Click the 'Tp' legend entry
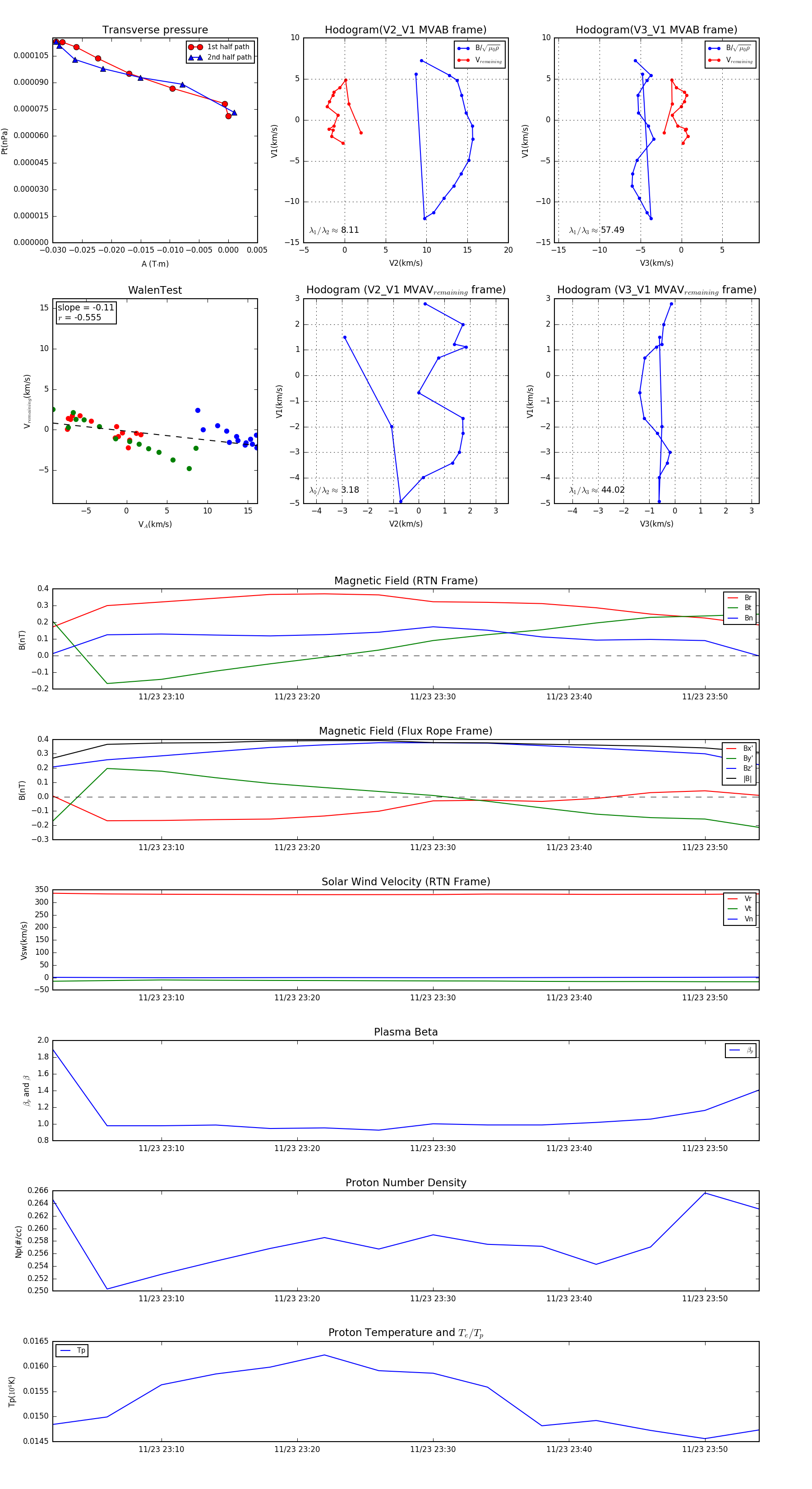 [x=73, y=1350]
